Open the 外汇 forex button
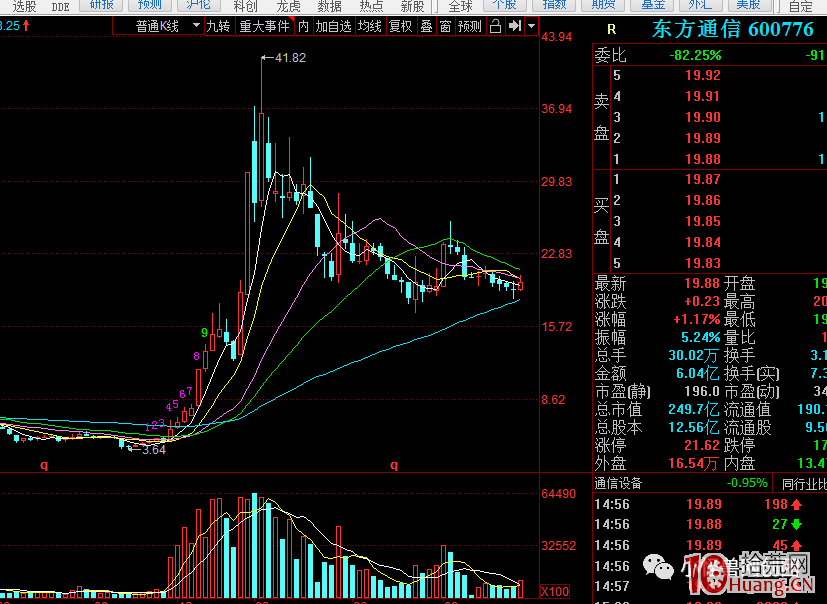Viewport: 827px width, 604px height. pos(701,5)
